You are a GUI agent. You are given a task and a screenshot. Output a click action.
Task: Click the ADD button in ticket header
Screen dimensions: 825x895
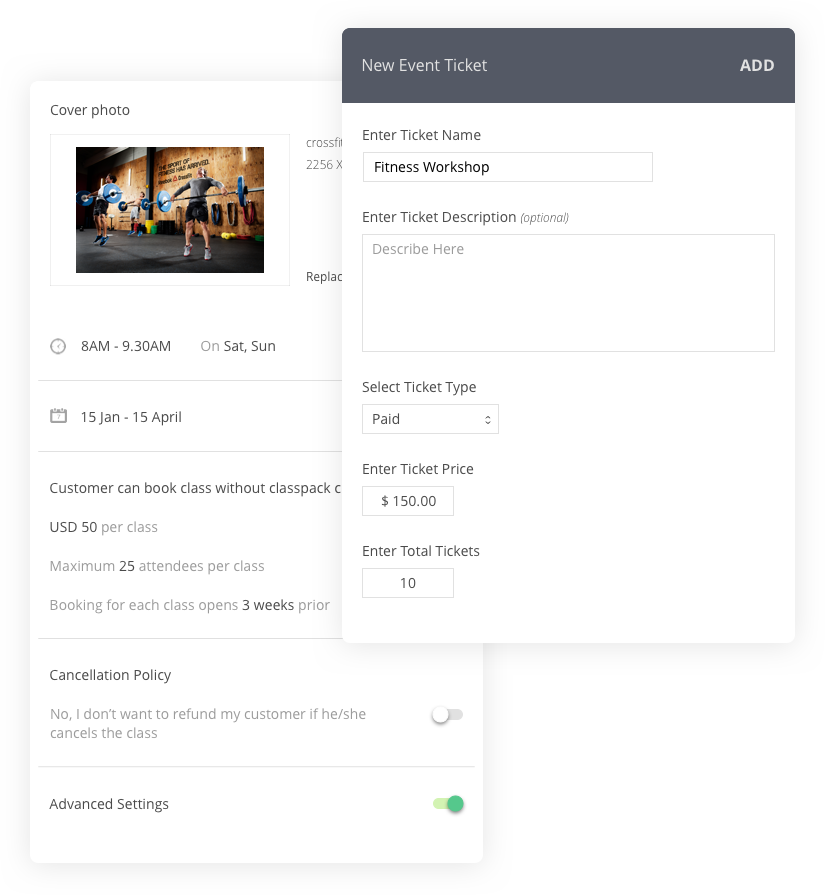point(756,65)
